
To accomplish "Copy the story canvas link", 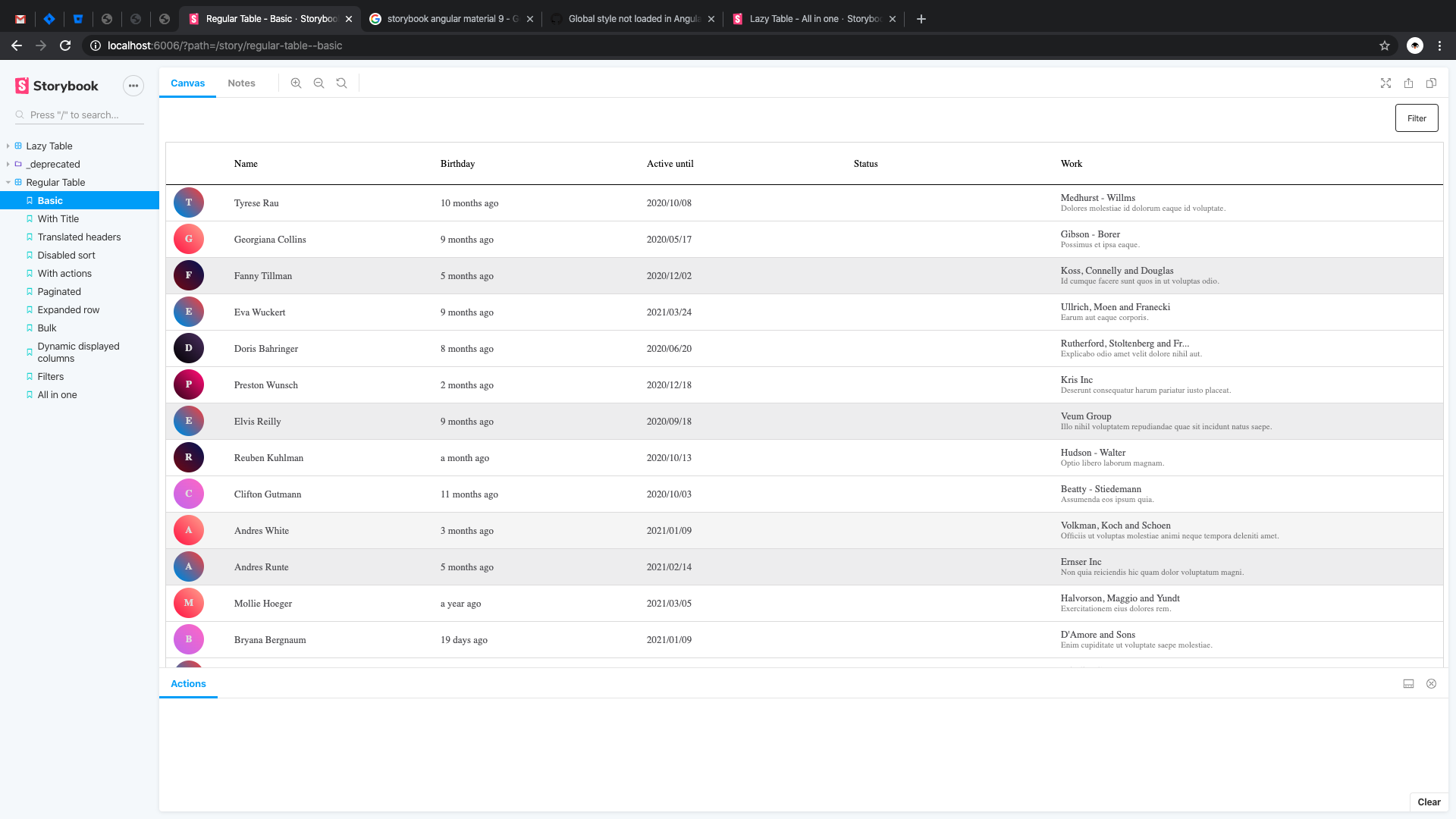I will 1432,83.
